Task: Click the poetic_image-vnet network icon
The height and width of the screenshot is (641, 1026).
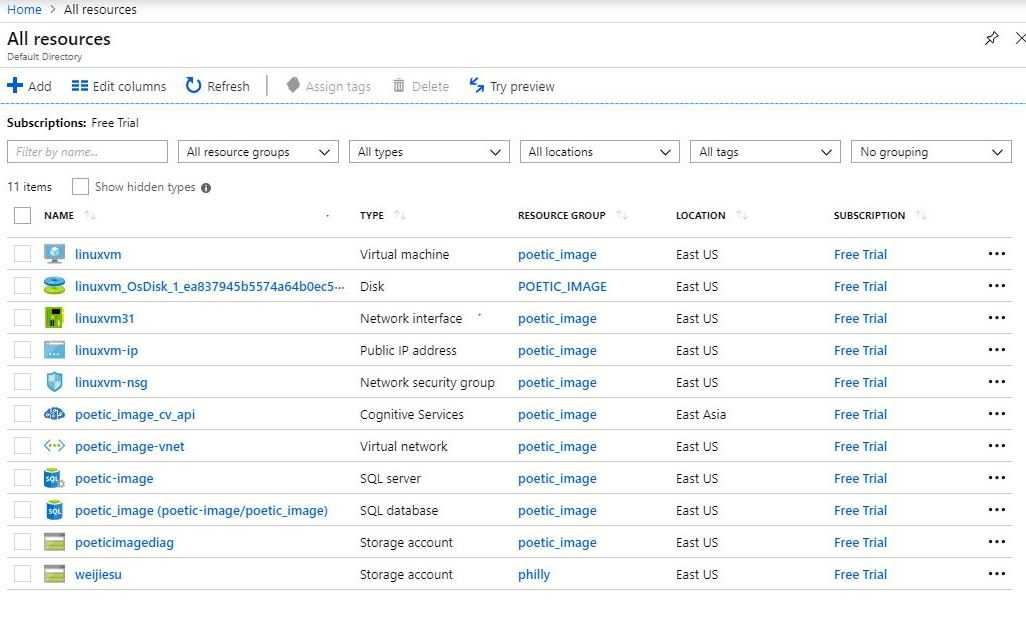Action: click(54, 446)
